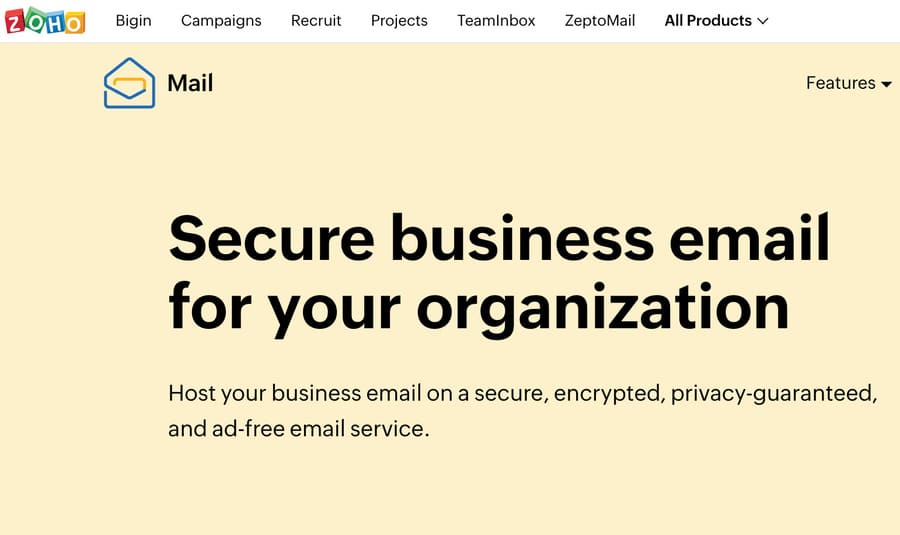Visit ZeptoMail from the top bar
This screenshot has height=535, width=900.
pyautogui.click(x=600, y=20)
